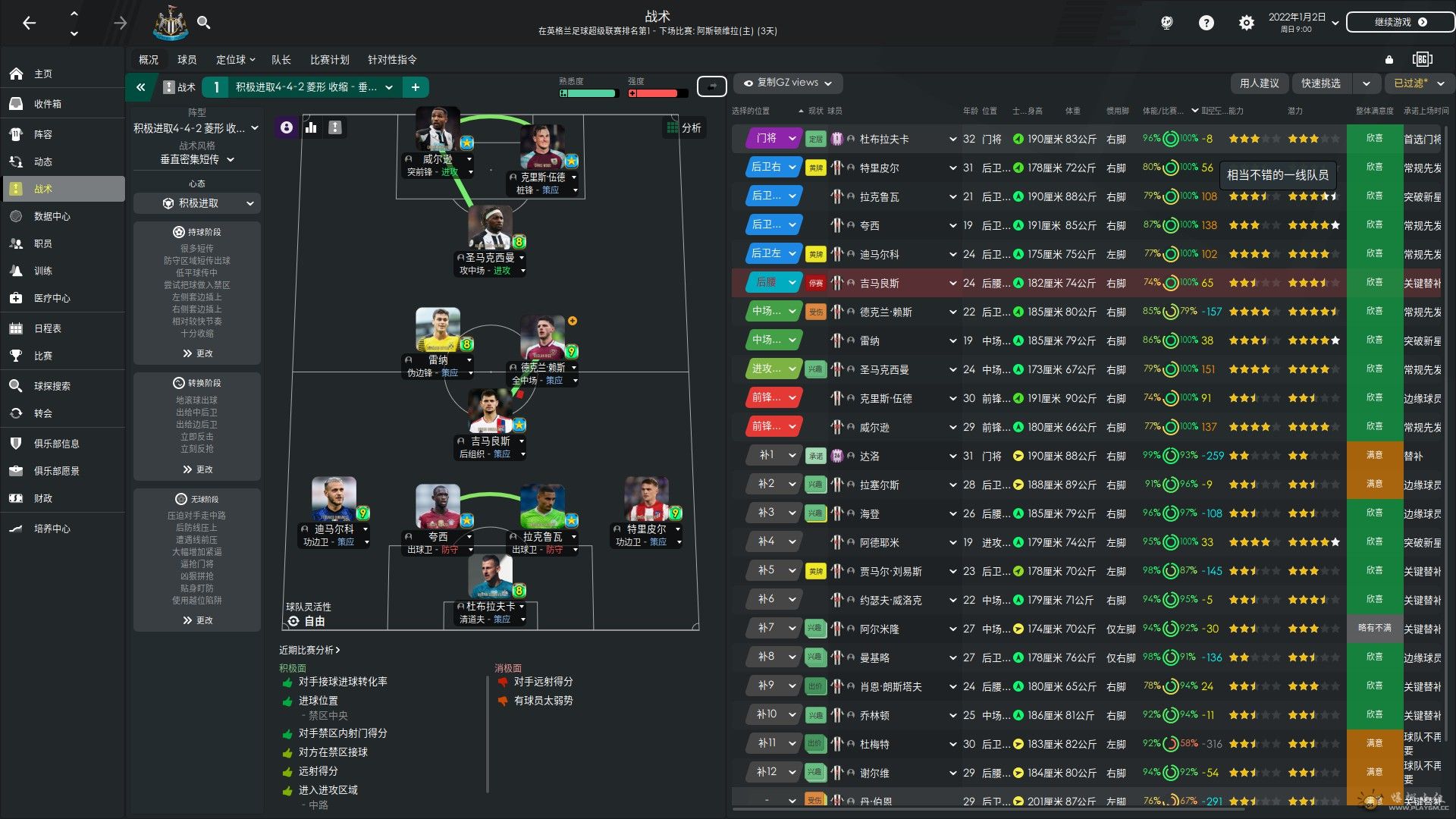This screenshot has height=819, width=1456.
Task: Click 快速挑选 button
Action: (x=1320, y=83)
